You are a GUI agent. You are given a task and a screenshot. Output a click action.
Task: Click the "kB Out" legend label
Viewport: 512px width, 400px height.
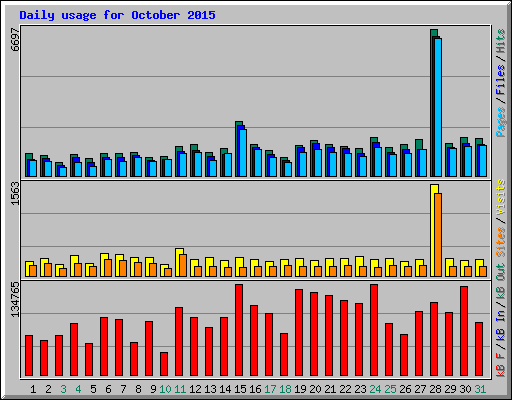[x=501, y=281]
